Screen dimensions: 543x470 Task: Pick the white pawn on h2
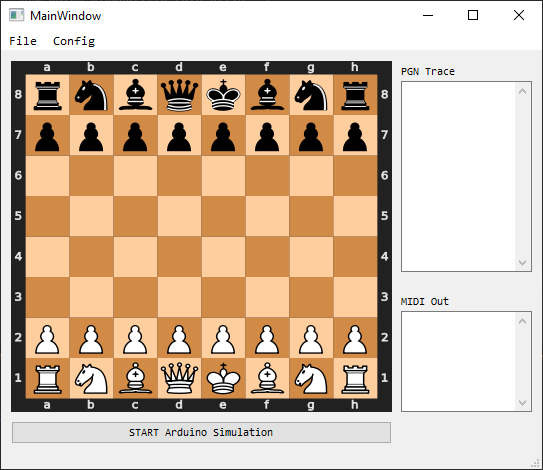[355, 339]
